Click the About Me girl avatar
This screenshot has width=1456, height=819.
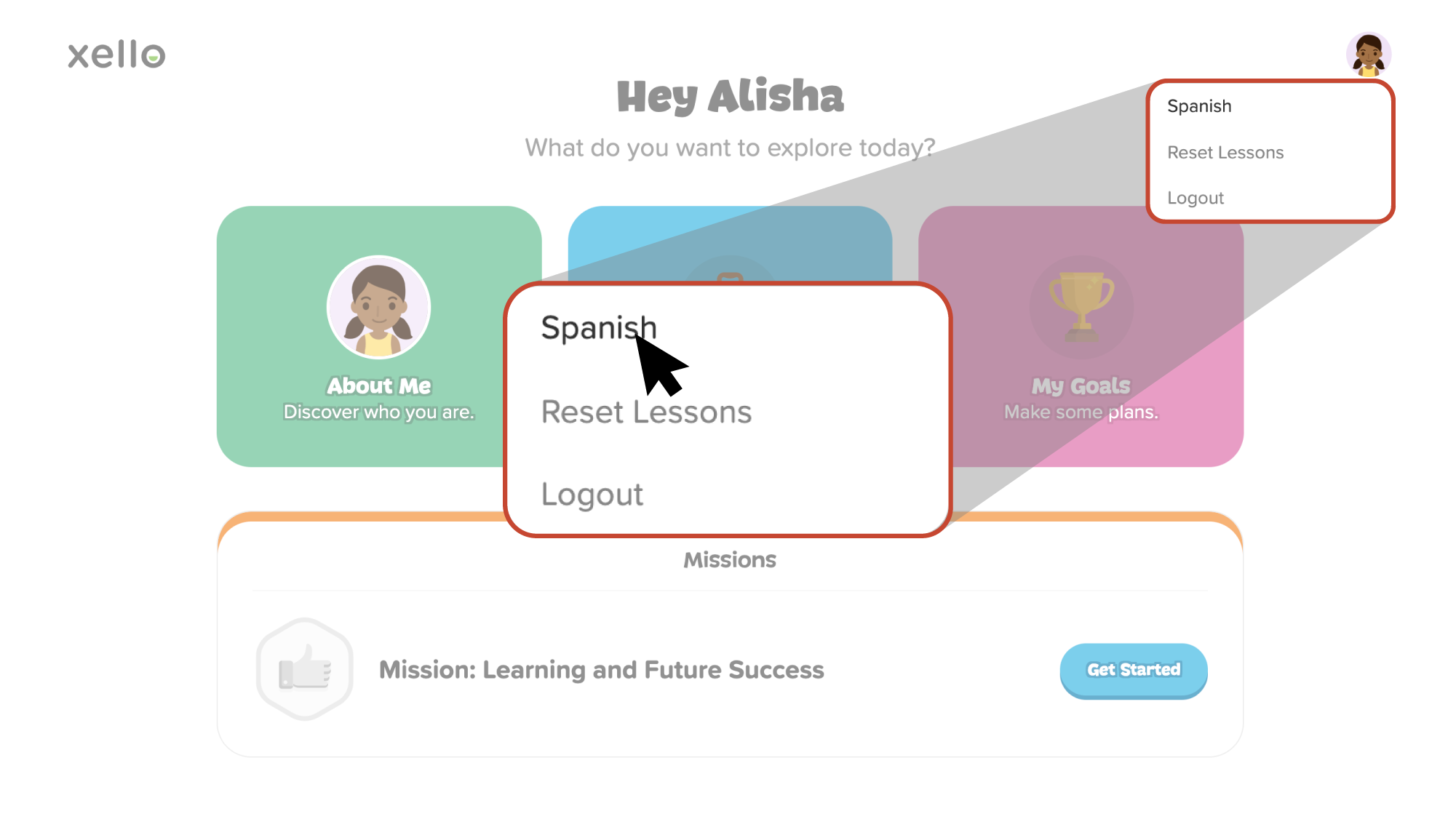378,307
